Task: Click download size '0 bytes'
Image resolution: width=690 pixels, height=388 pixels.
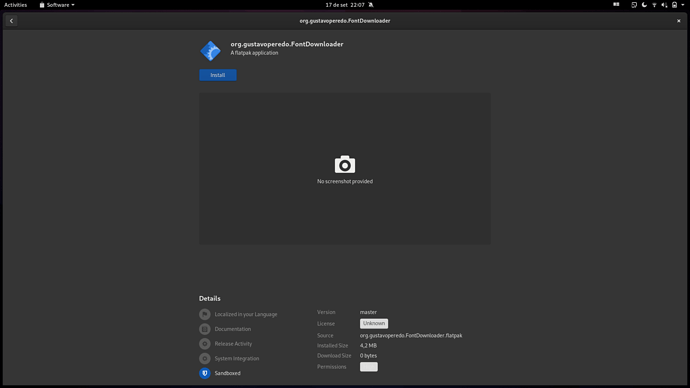Action: tap(368, 355)
